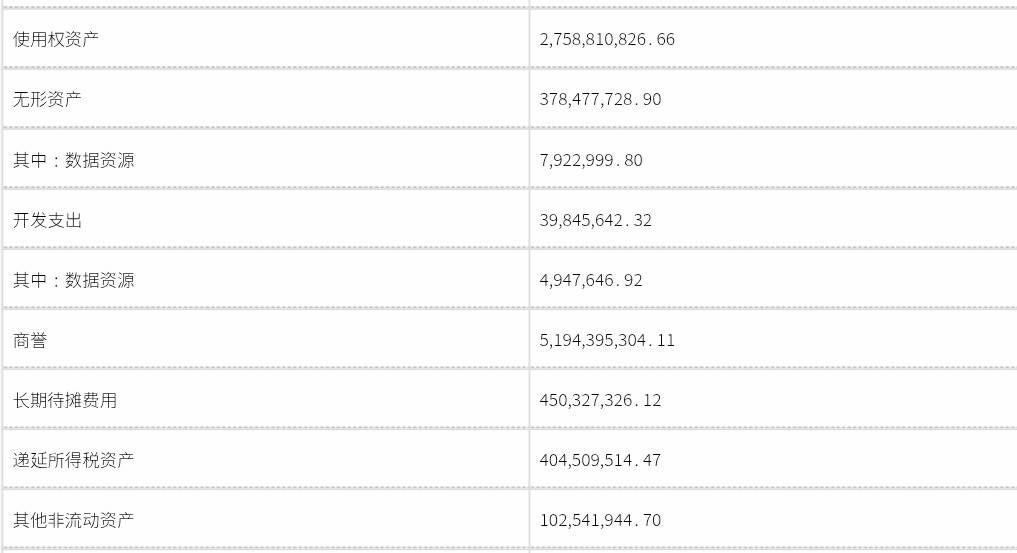This screenshot has height=553, width=1017.
Task: Select the amount 378,477,728.90
Action: click(x=600, y=99)
